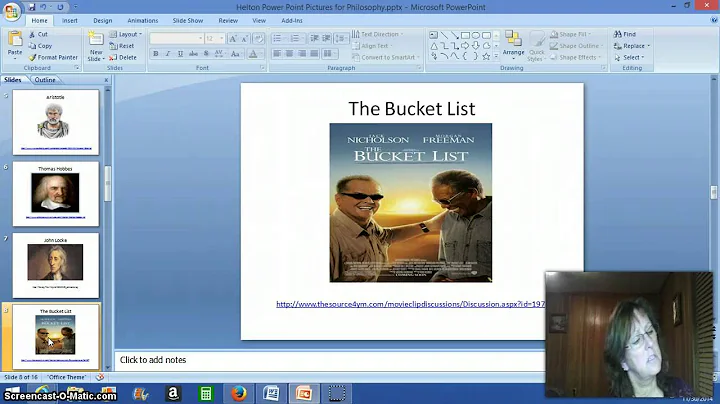
Task: Toggle Text Shadow formatting
Action: point(206,54)
